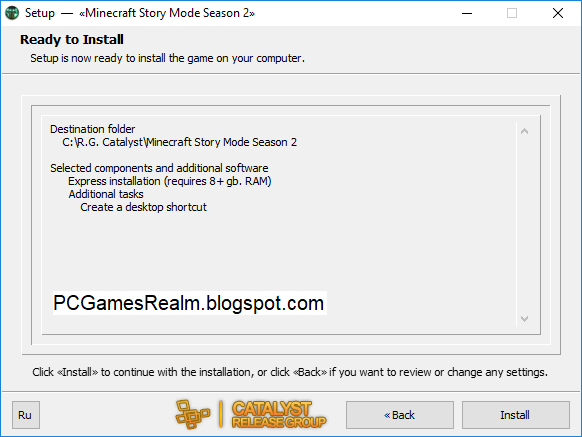Click the Create a desktop shortcut line
582x437 pixels.
pos(143,207)
